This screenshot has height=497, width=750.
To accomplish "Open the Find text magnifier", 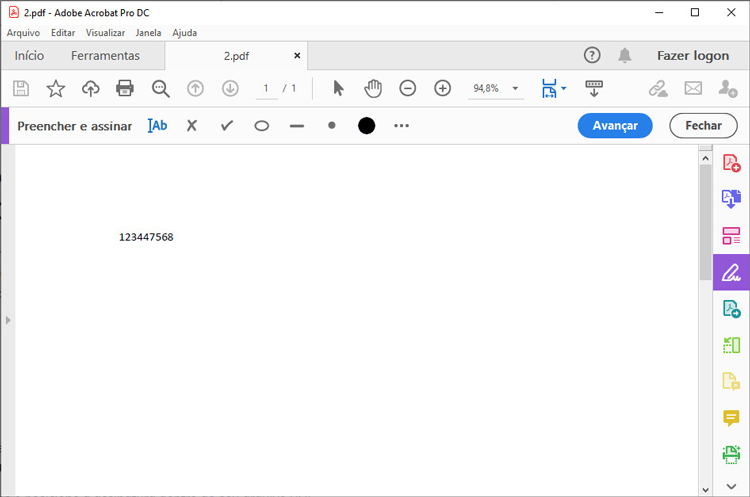I will 160,88.
